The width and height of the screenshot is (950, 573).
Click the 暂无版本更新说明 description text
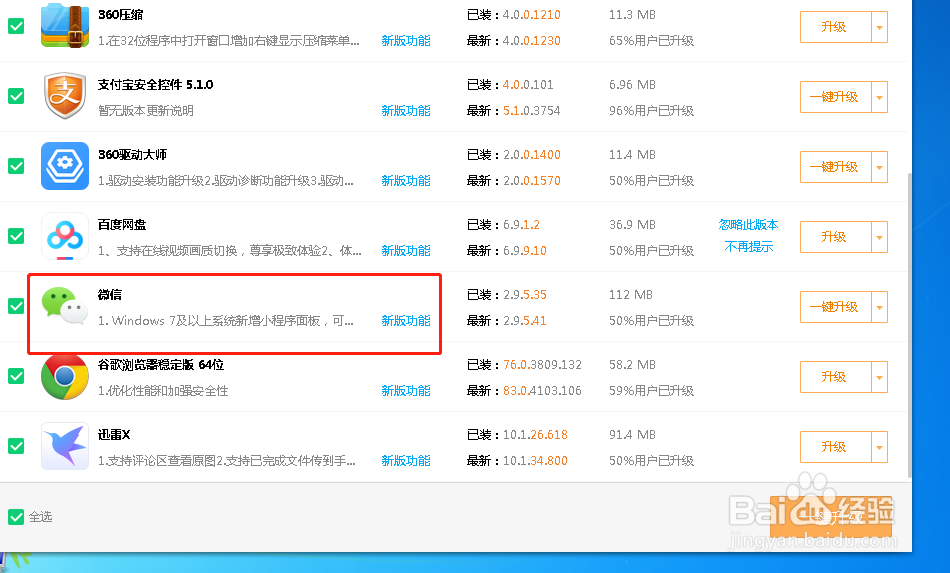[145, 111]
